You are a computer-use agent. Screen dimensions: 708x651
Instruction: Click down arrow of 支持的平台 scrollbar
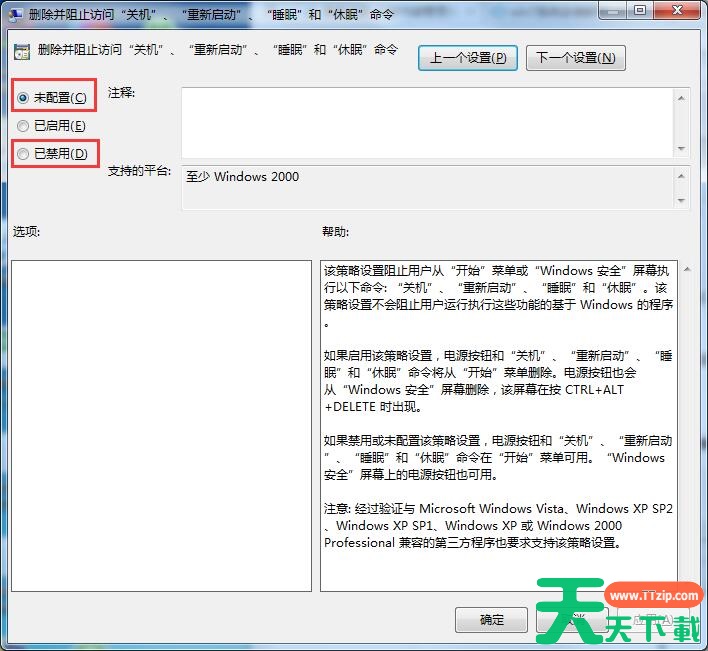coord(681,200)
